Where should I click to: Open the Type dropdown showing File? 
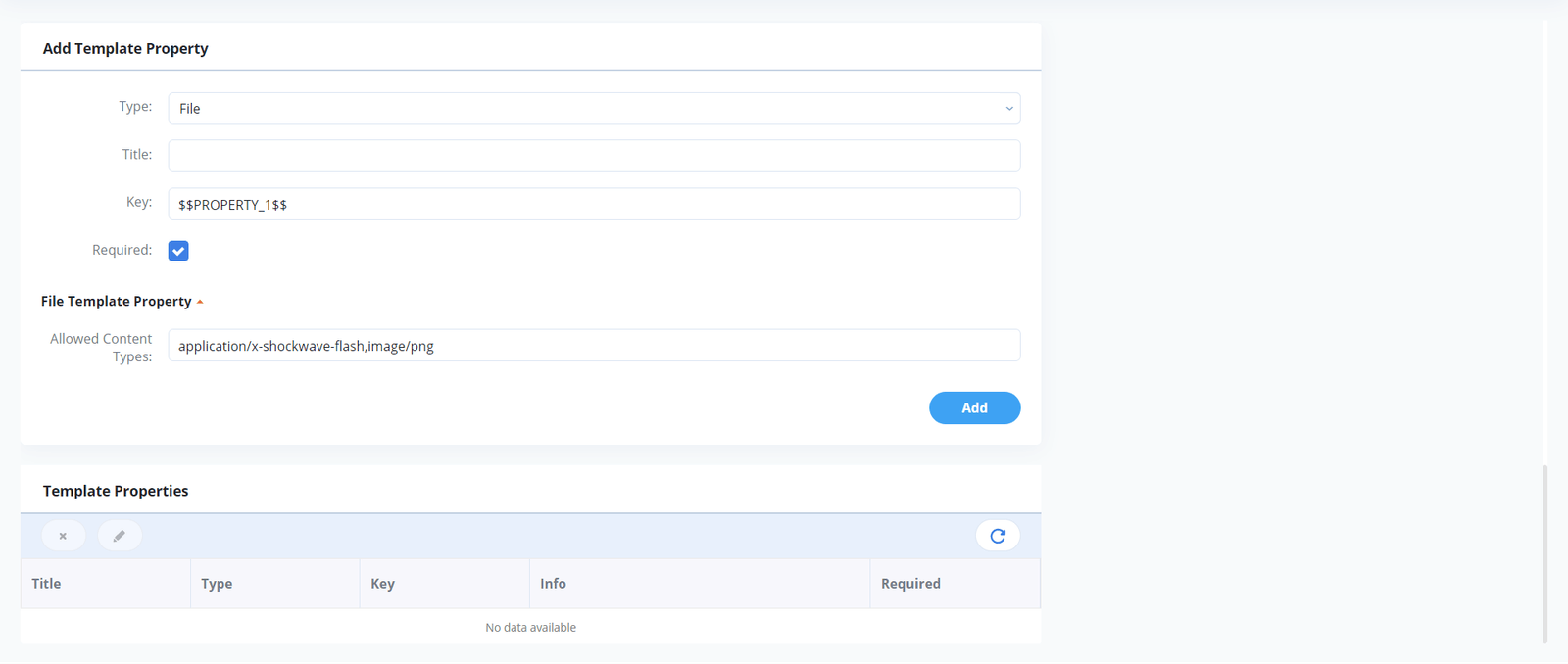tap(593, 109)
